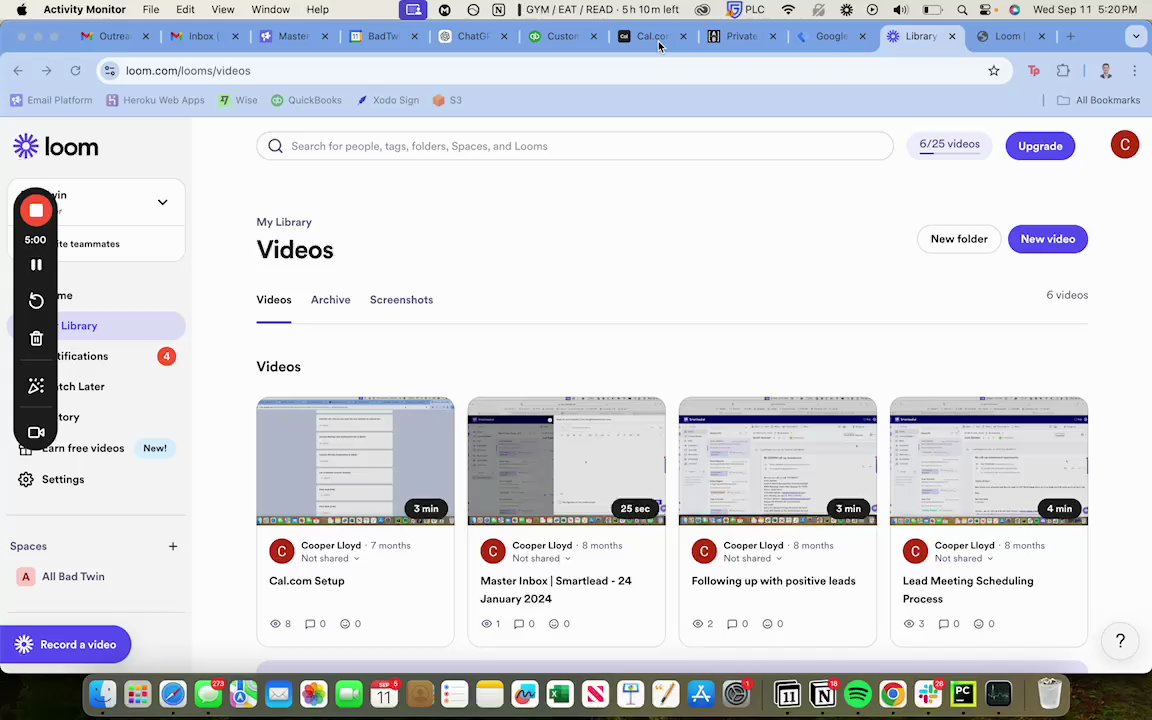Open Chrome three-dot menu
The image size is (1152, 720).
1134,71
